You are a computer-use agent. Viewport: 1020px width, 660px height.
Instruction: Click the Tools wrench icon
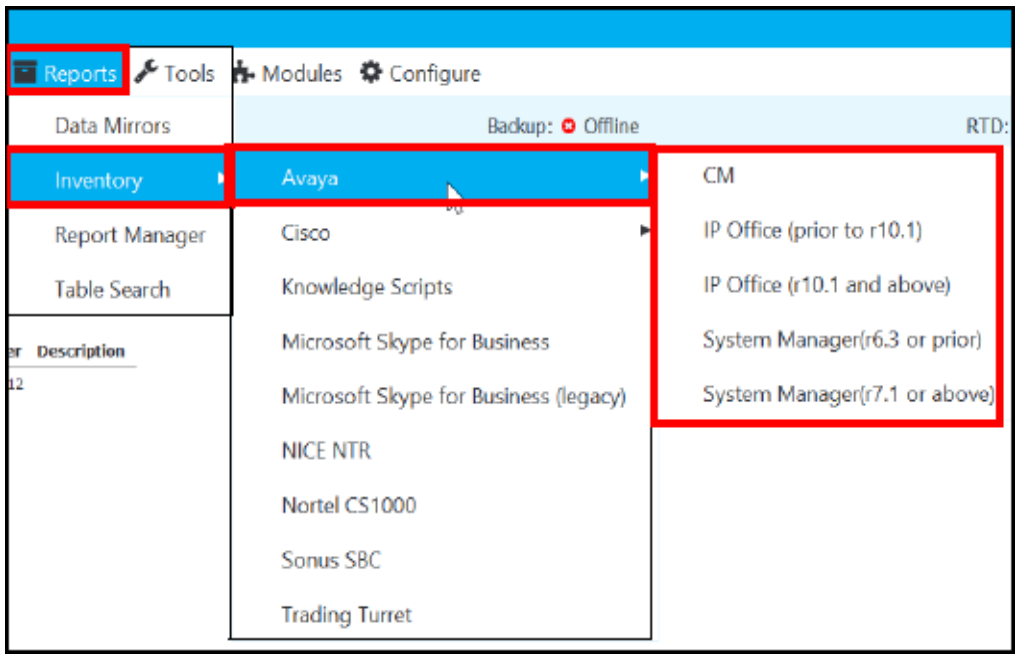pyautogui.click(x=146, y=72)
